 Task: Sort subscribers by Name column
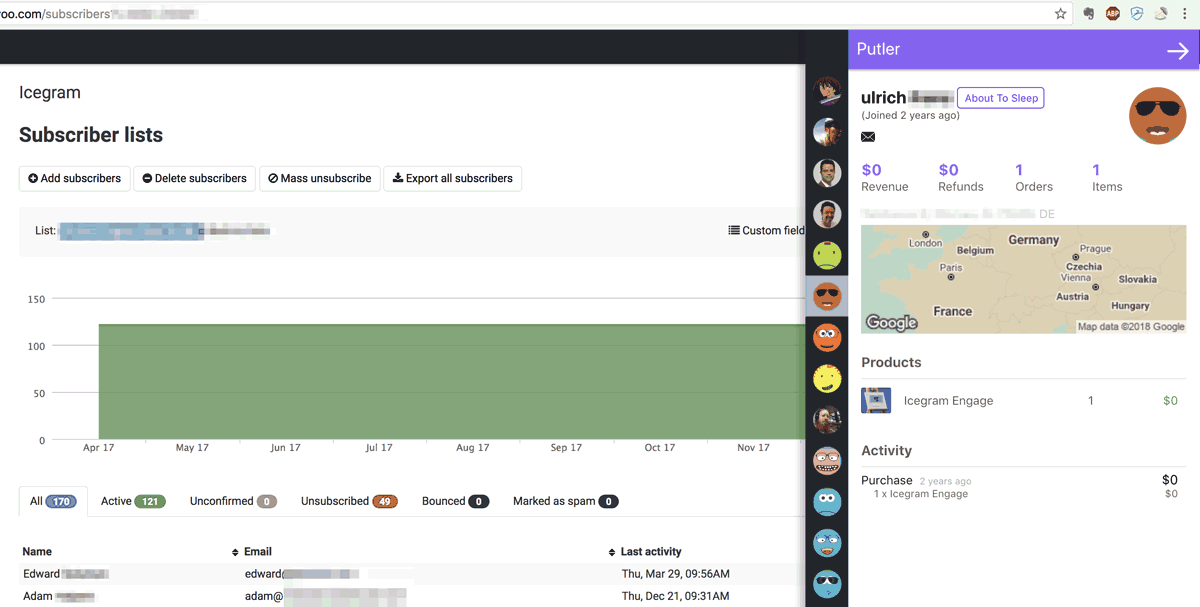click(x=38, y=551)
